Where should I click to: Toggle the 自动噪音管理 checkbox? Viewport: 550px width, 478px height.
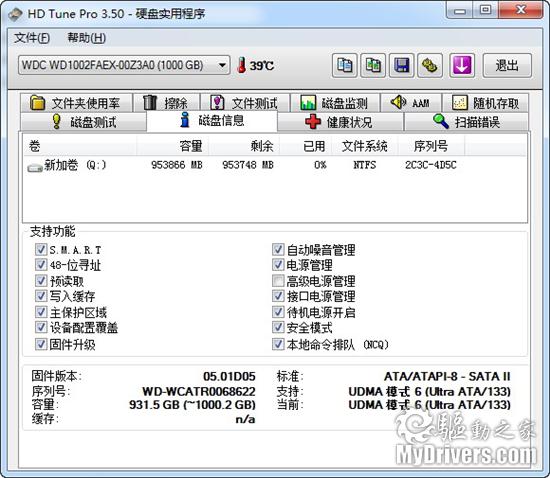tap(278, 249)
